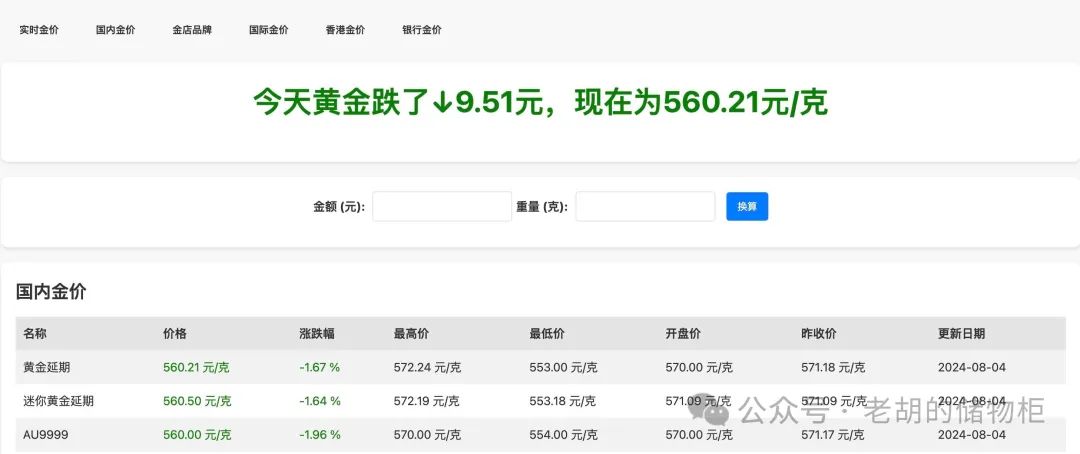Click the 名称 column header
This screenshot has height=454, width=1080.
[x=35, y=333]
